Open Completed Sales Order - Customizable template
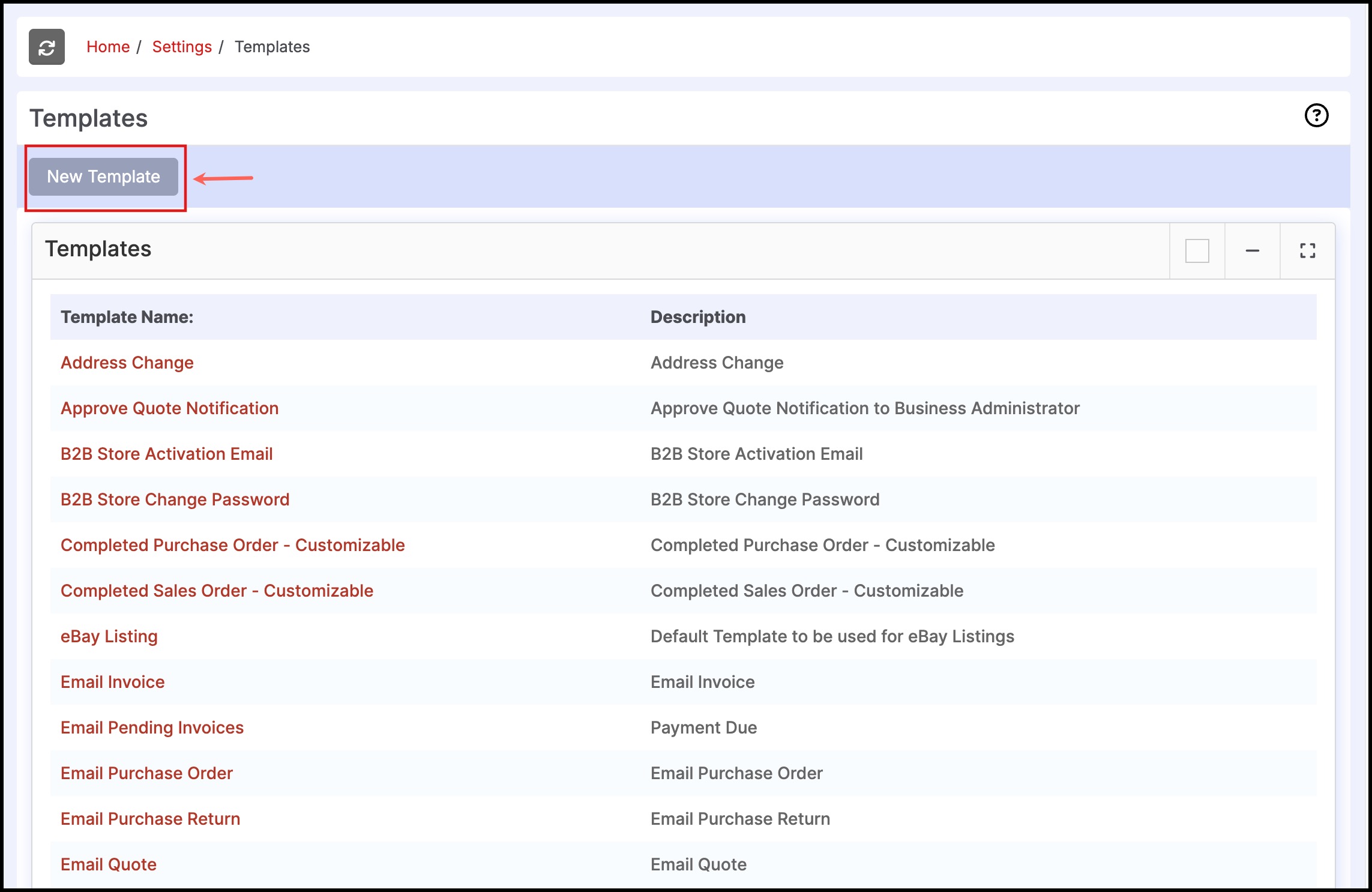The height and width of the screenshot is (892, 1372). [x=217, y=591]
